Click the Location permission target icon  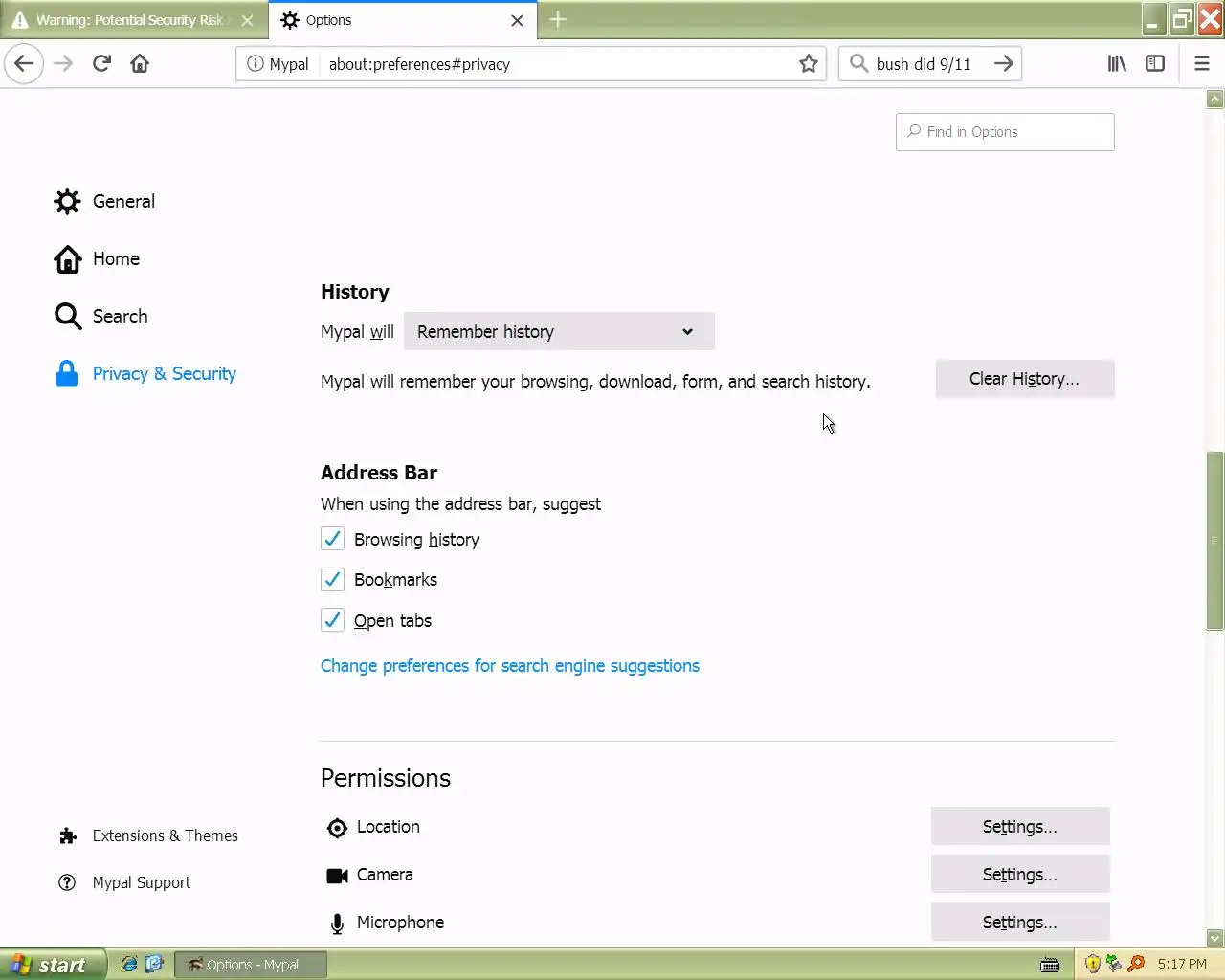click(x=337, y=828)
